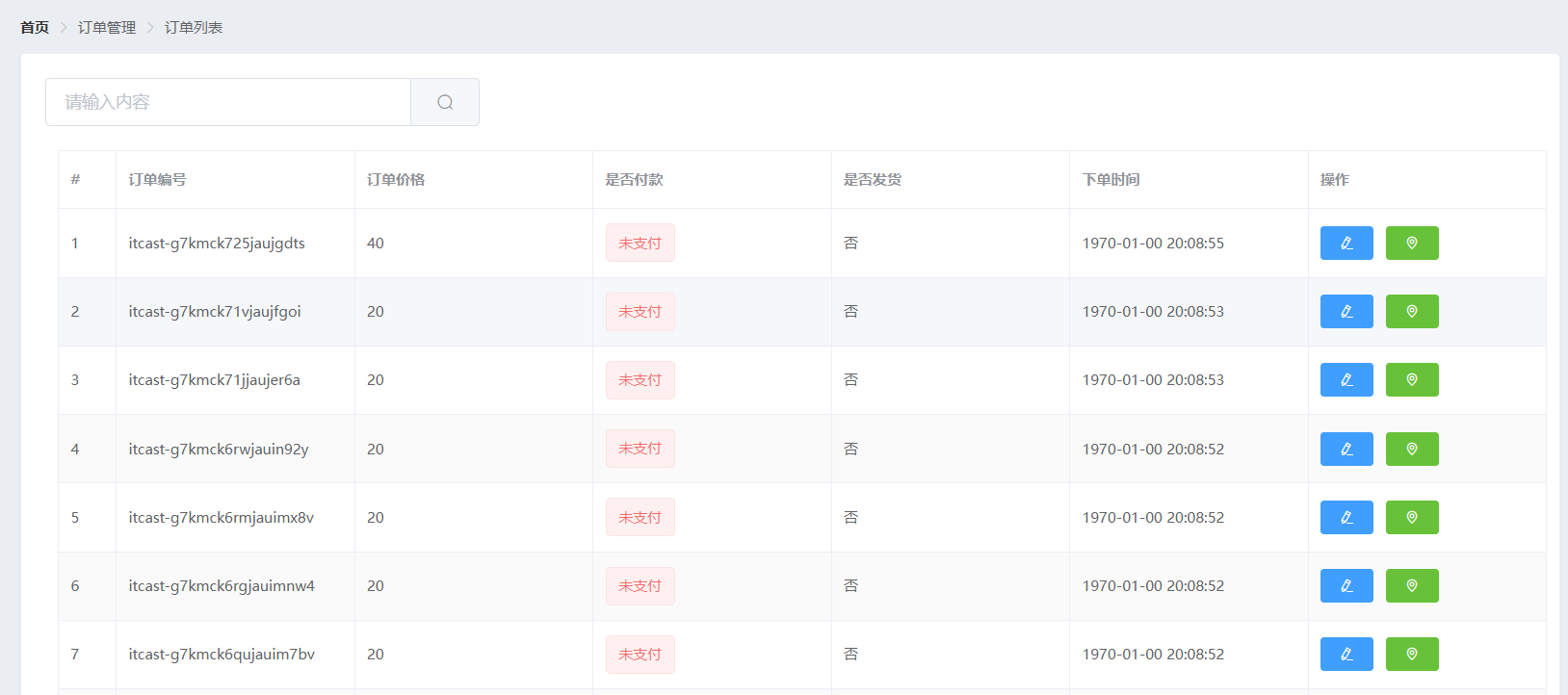1568x695 pixels.
Task: Click green location button in row 2
Action: pos(1411,312)
